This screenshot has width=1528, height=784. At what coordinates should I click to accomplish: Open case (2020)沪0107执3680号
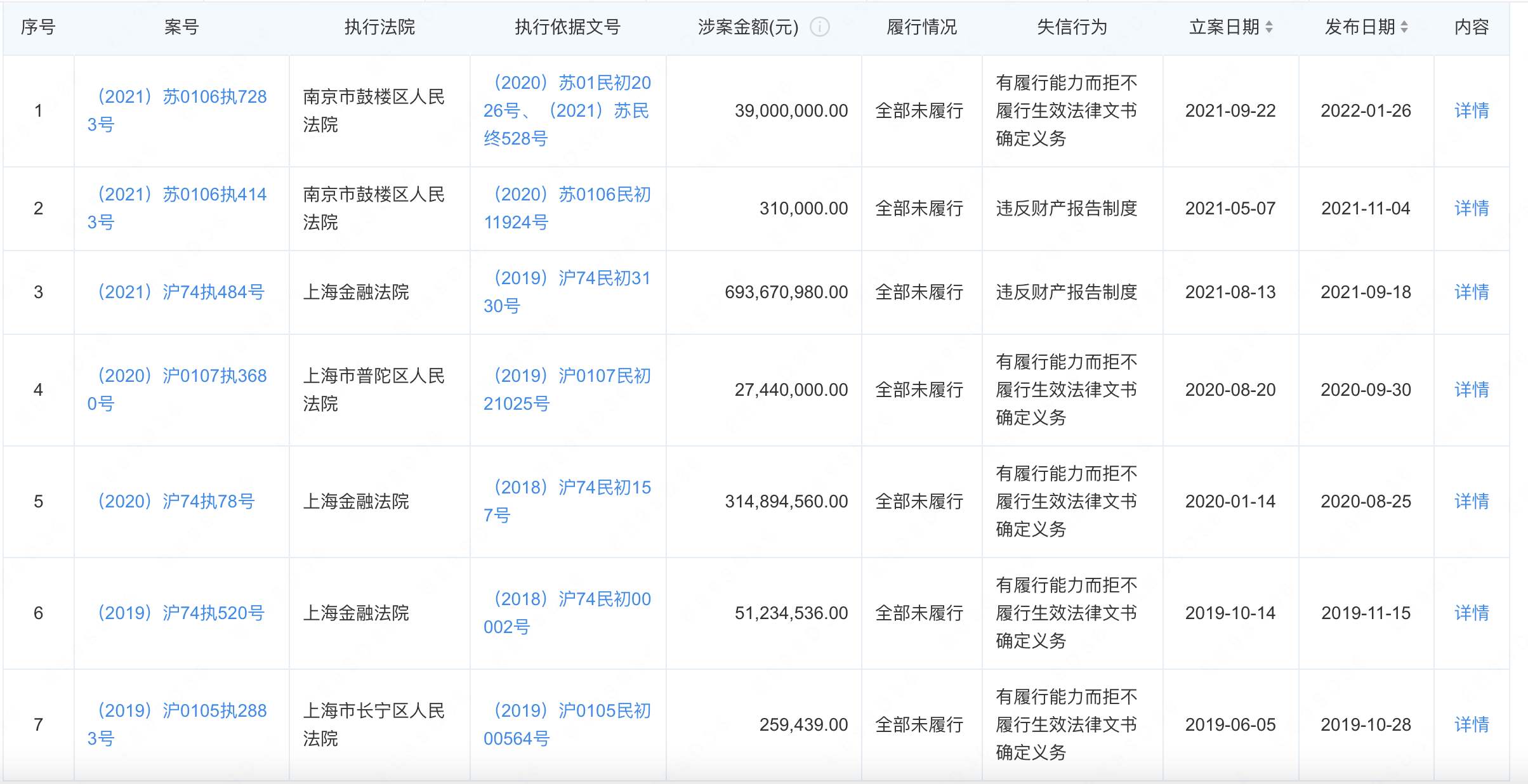178,389
